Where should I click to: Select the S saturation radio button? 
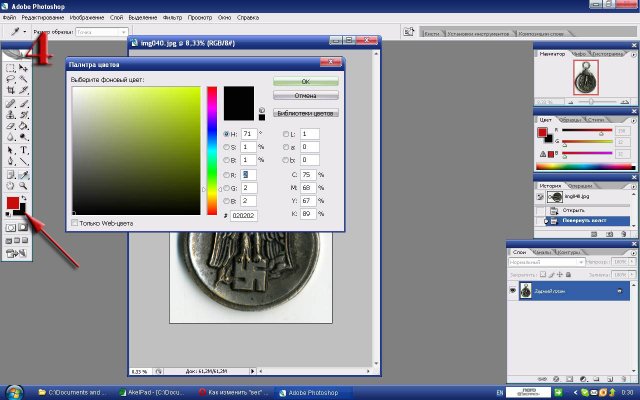point(227,147)
